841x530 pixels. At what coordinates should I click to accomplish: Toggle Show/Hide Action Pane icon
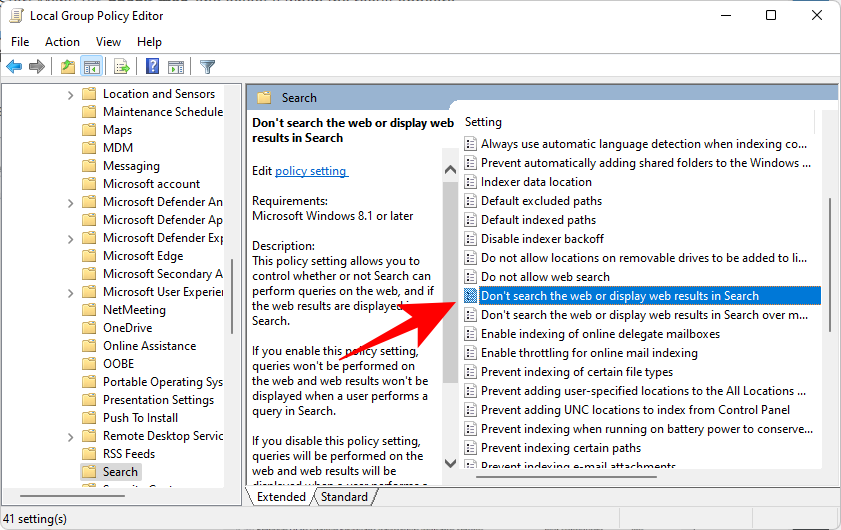176,67
